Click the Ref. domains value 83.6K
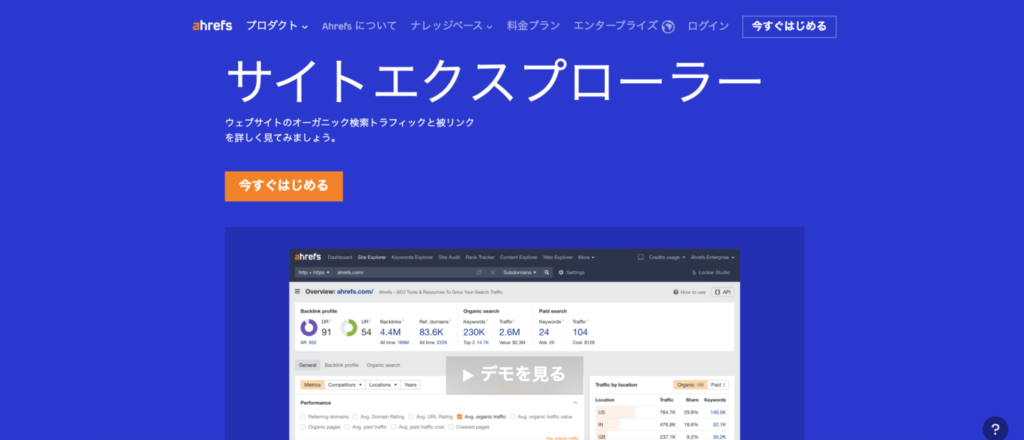This screenshot has width=1024, height=440. click(x=432, y=332)
